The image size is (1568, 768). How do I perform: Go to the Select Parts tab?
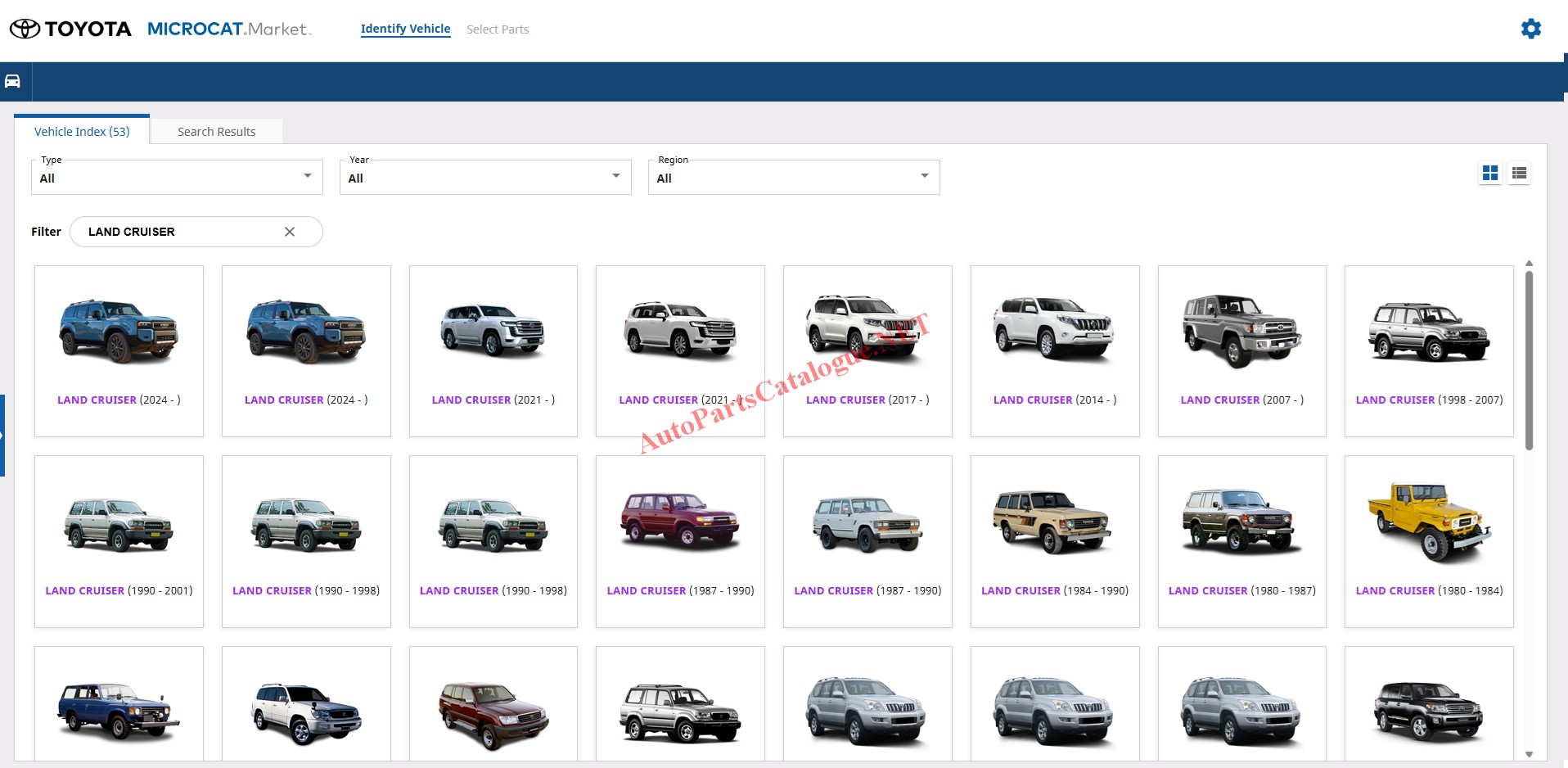[498, 29]
